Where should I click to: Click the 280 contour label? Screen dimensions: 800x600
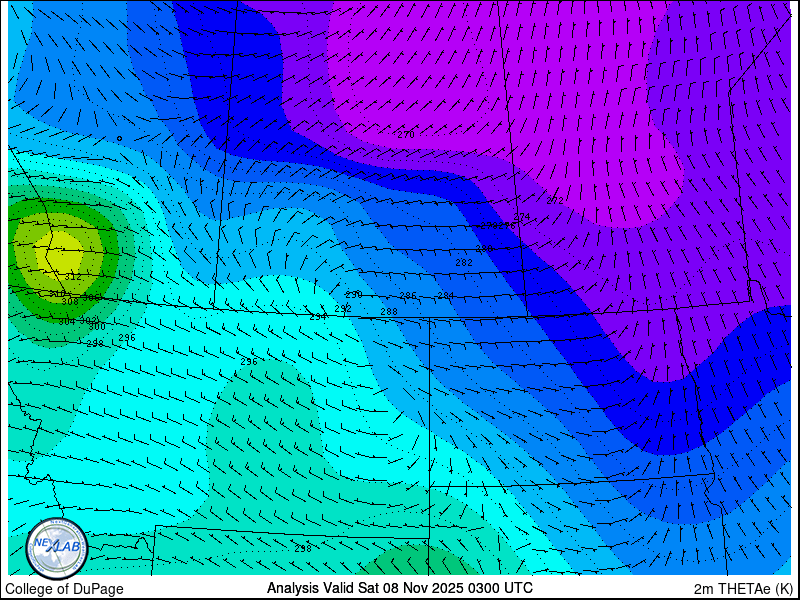pyautogui.click(x=484, y=249)
